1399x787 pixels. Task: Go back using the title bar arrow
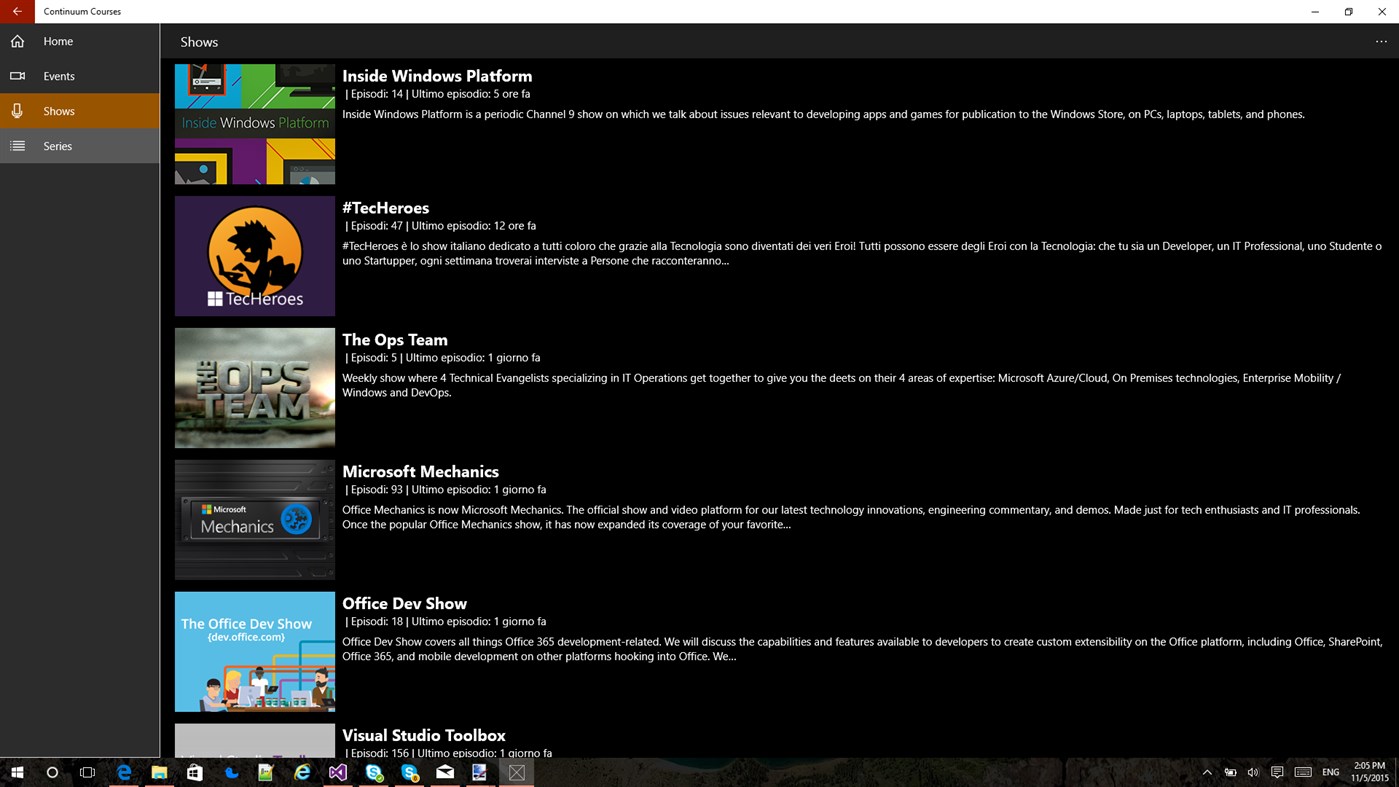point(17,11)
